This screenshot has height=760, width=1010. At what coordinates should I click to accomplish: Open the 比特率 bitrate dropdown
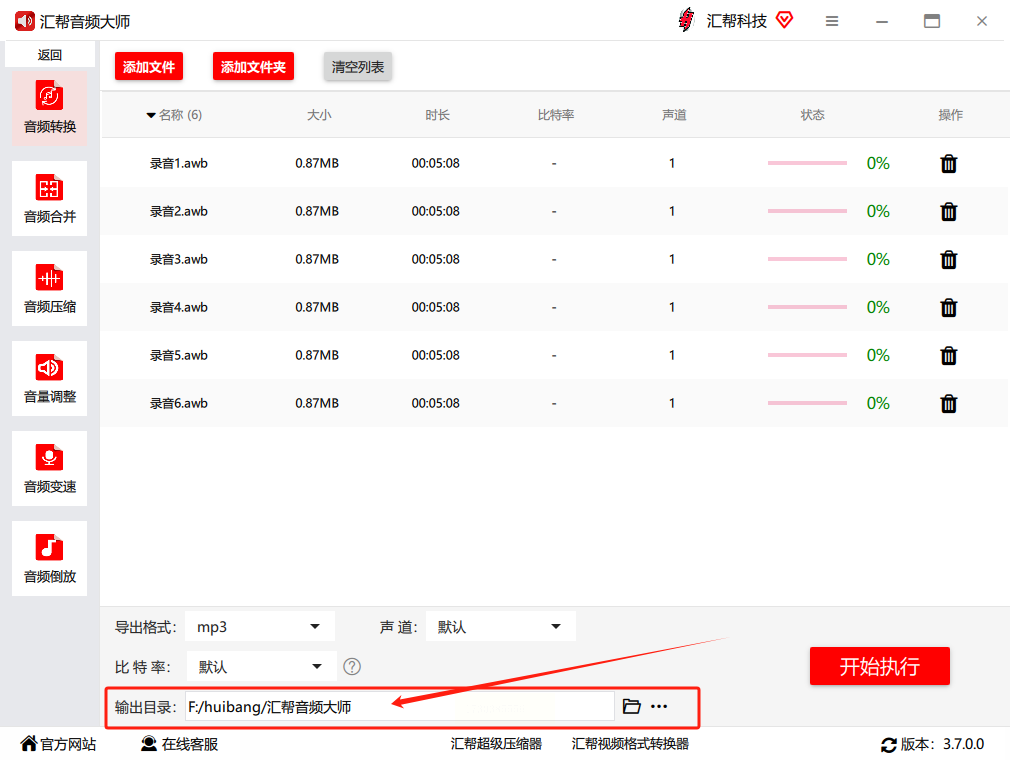[260, 666]
